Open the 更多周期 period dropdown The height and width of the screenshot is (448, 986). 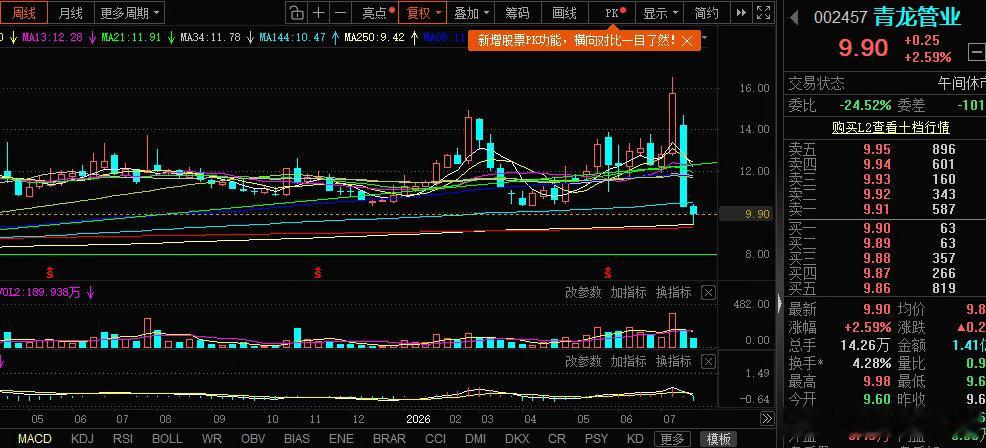130,13
